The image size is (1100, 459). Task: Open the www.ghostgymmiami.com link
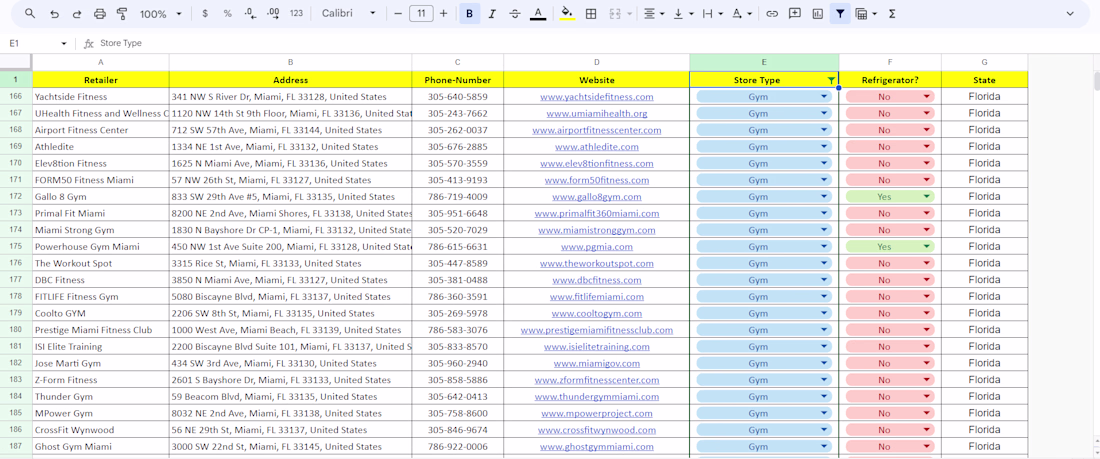tap(596, 446)
